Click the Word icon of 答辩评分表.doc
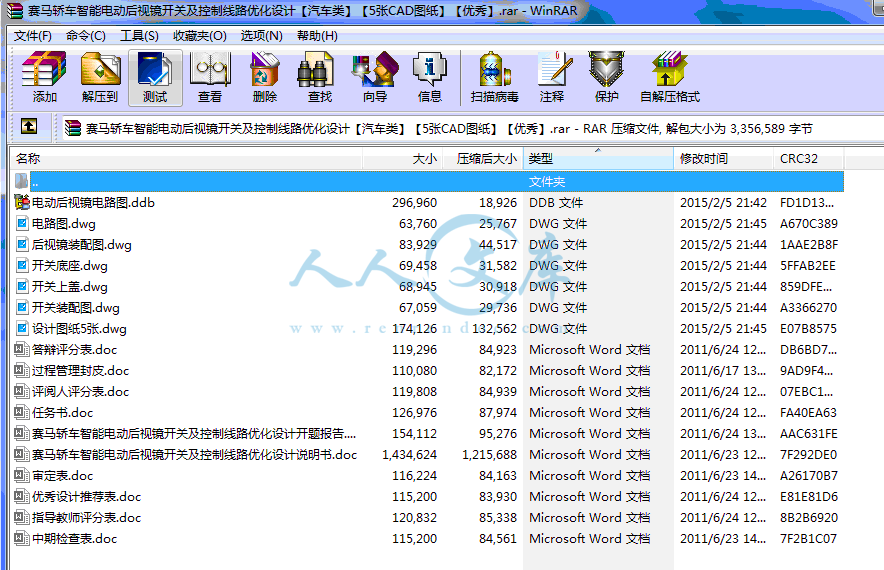Viewport: 884px width, 570px height. pos(21,349)
